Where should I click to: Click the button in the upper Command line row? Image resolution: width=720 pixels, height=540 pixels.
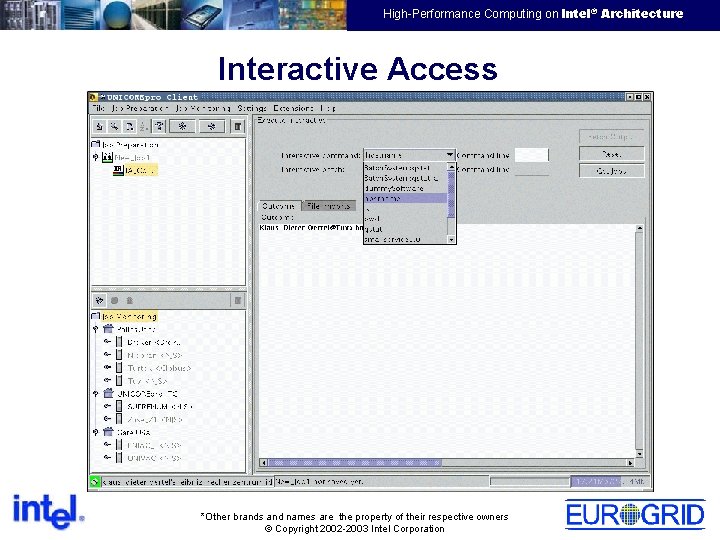(x=612, y=154)
